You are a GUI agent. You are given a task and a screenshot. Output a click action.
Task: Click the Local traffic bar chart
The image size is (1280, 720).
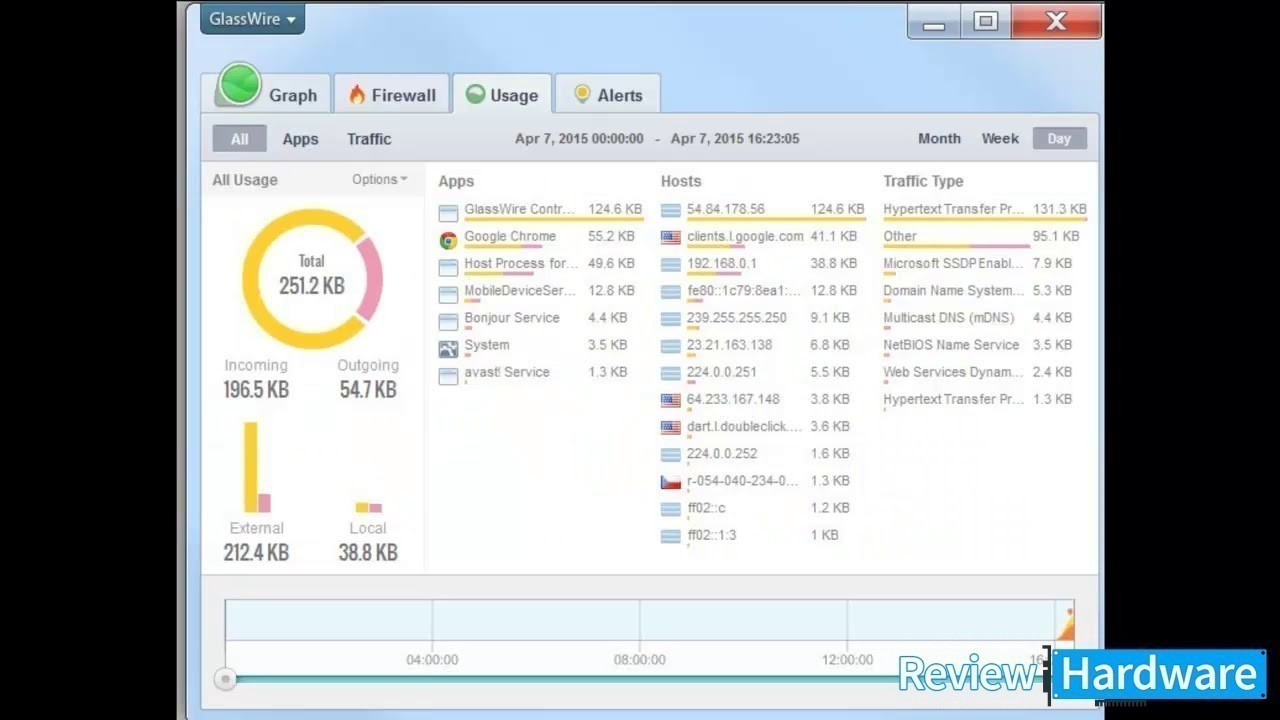(x=368, y=507)
